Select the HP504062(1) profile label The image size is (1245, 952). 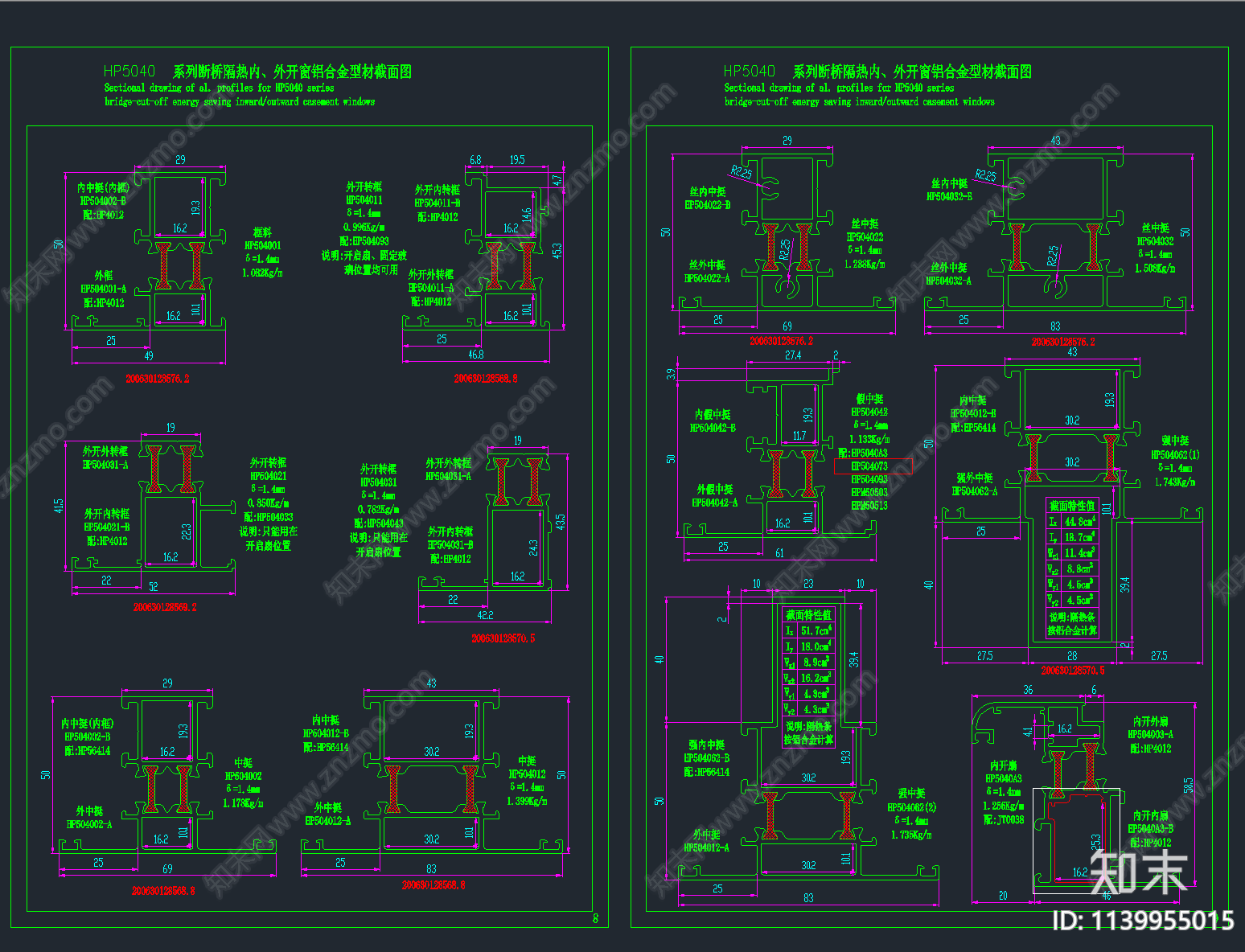point(1175,454)
